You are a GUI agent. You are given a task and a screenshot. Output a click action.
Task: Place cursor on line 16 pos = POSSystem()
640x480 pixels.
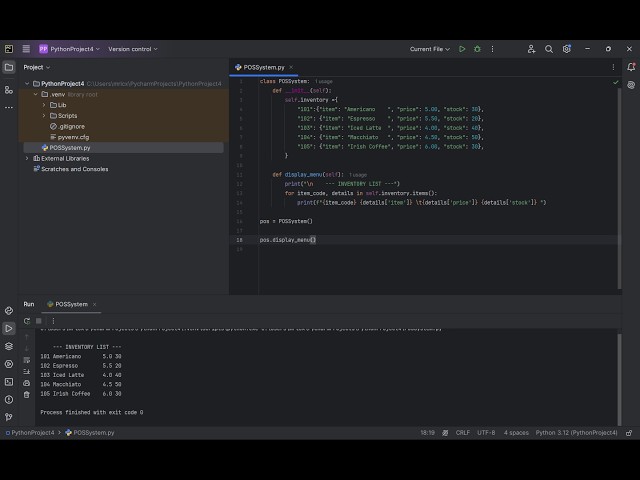[286, 221]
